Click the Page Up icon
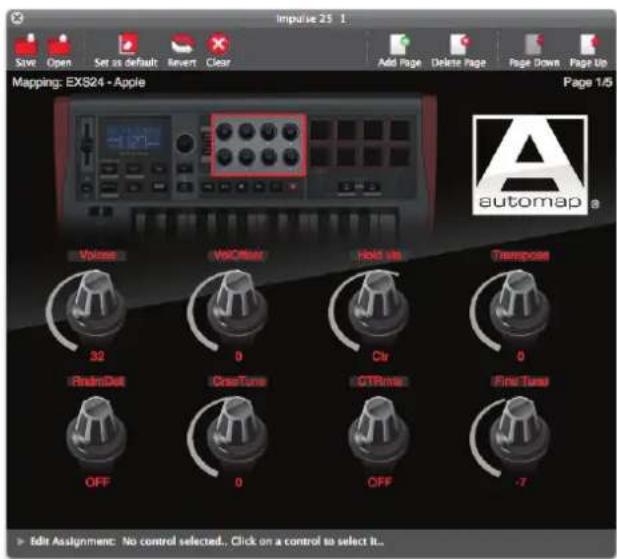617x559 pixels. click(589, 44)
